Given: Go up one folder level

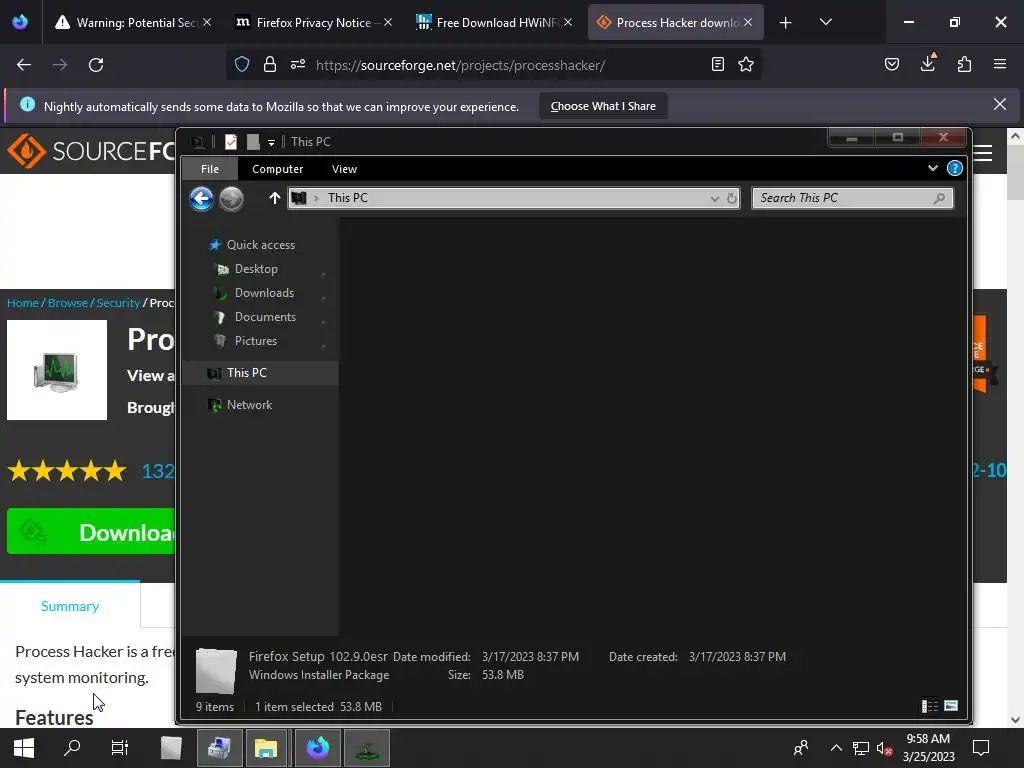Looking at the screenshot, I should tap(274, 198).
